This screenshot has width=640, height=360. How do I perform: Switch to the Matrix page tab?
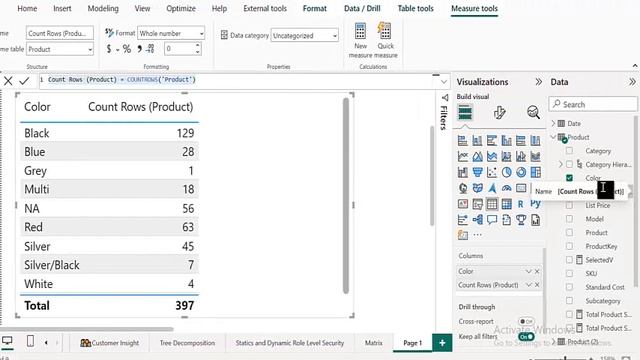(x=373, y=343)
